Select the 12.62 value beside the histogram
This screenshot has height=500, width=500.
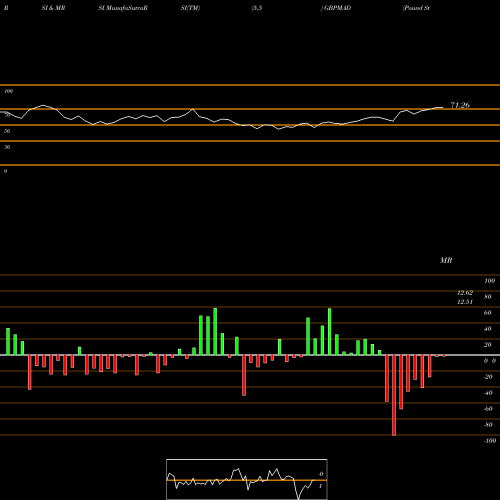point(465,293)
